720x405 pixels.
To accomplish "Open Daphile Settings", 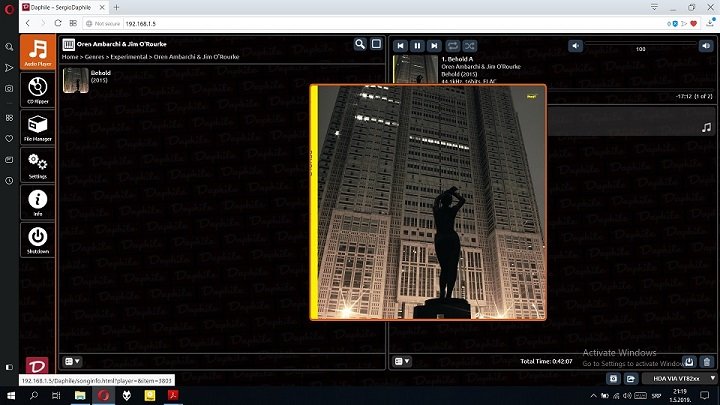I will (38, 164).
